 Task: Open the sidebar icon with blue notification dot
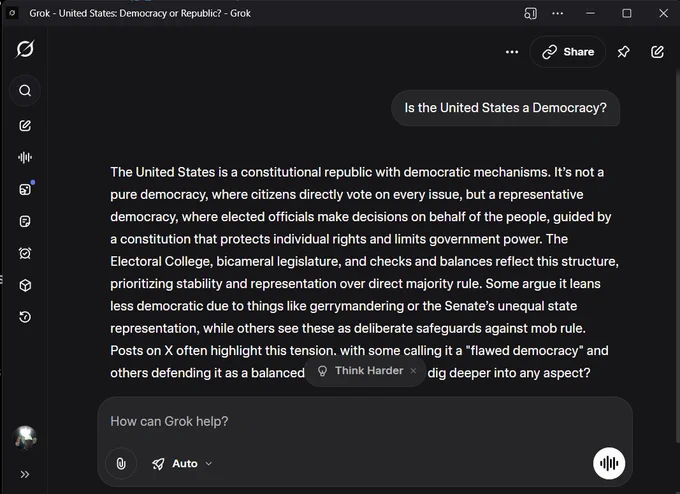(x=25, y=189)
